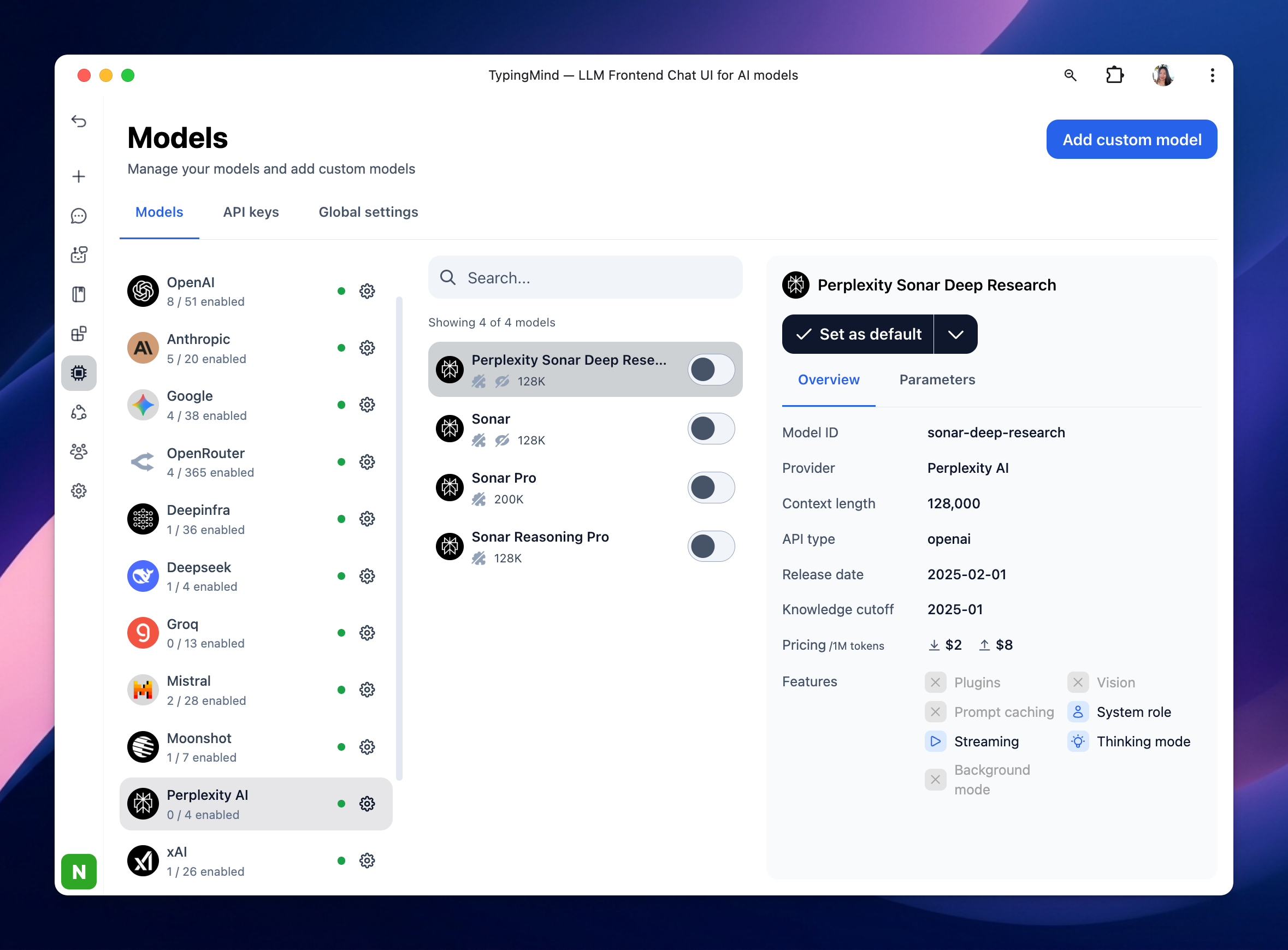The image size is (1288, 950).
Task: Open the Global settings tab
Action: [x=368, y=212]
